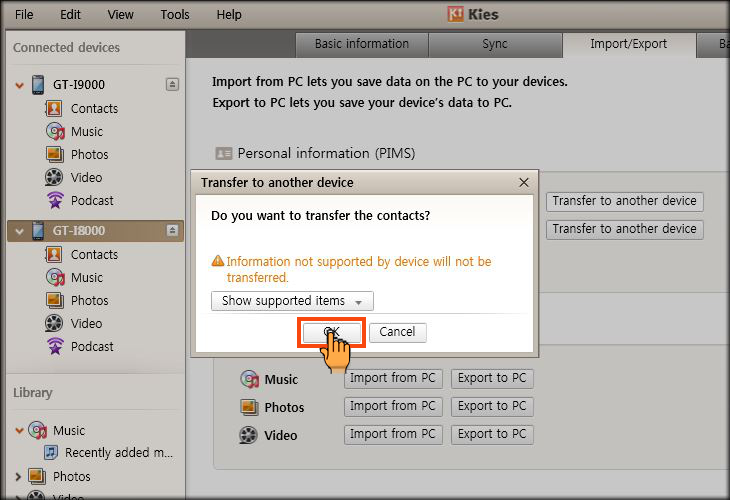This screenshot has height=500, width=730.
Task: Open the File menu
Action: pyautogui.click(x=24, y=14)
